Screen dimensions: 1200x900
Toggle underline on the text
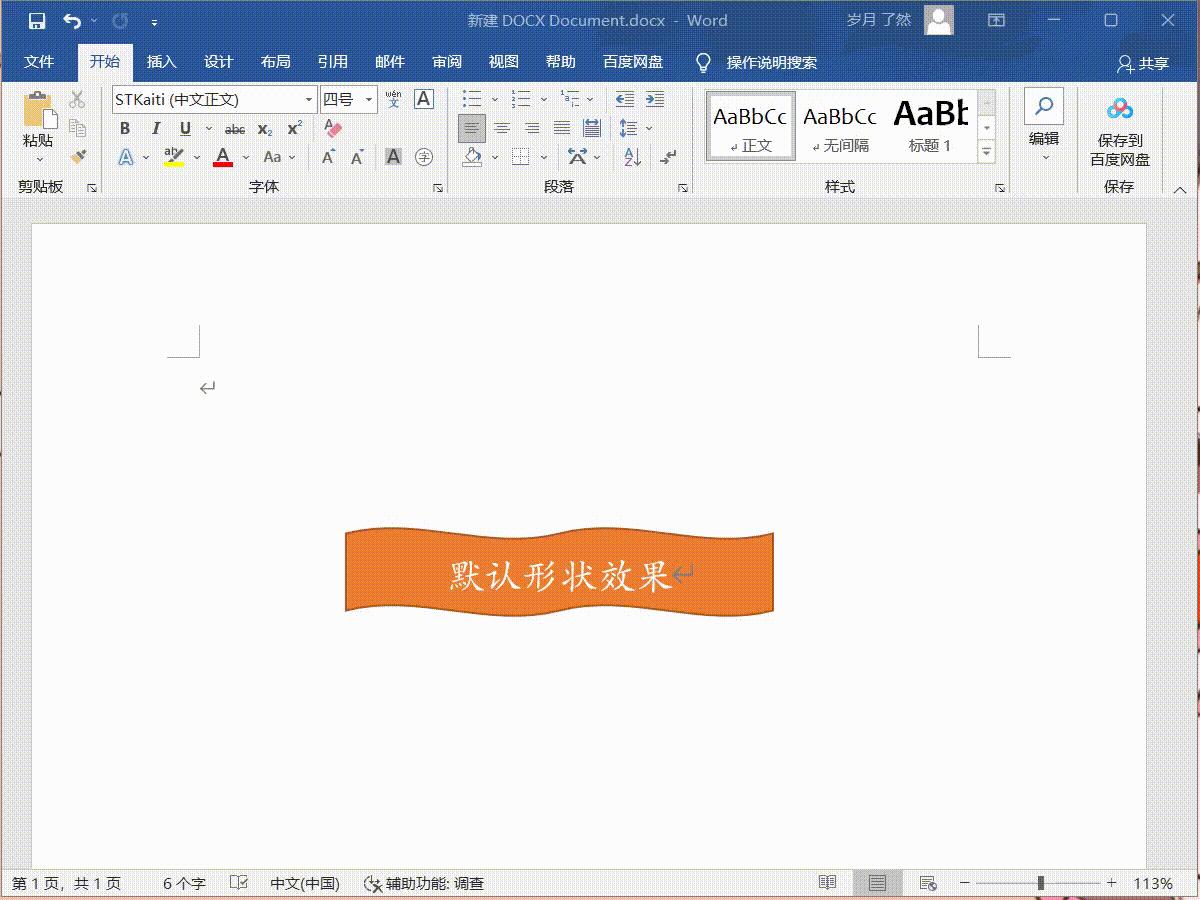[187, 128]
